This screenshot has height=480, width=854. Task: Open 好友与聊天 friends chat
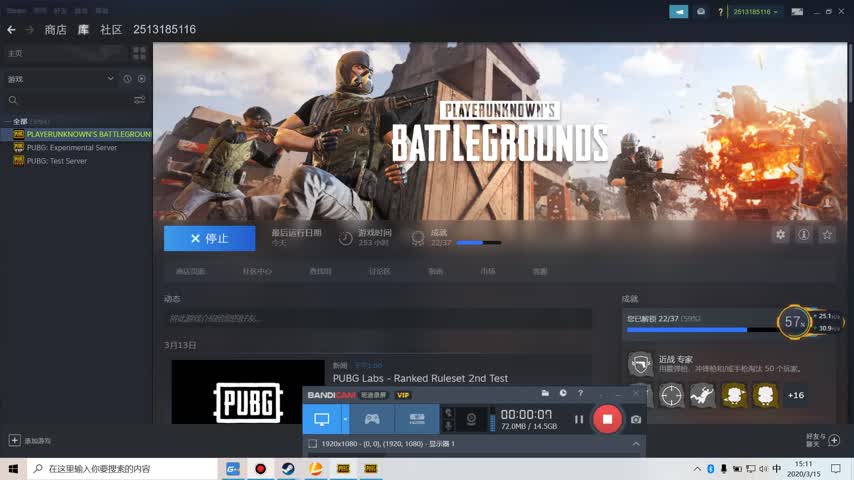[823, 440]
